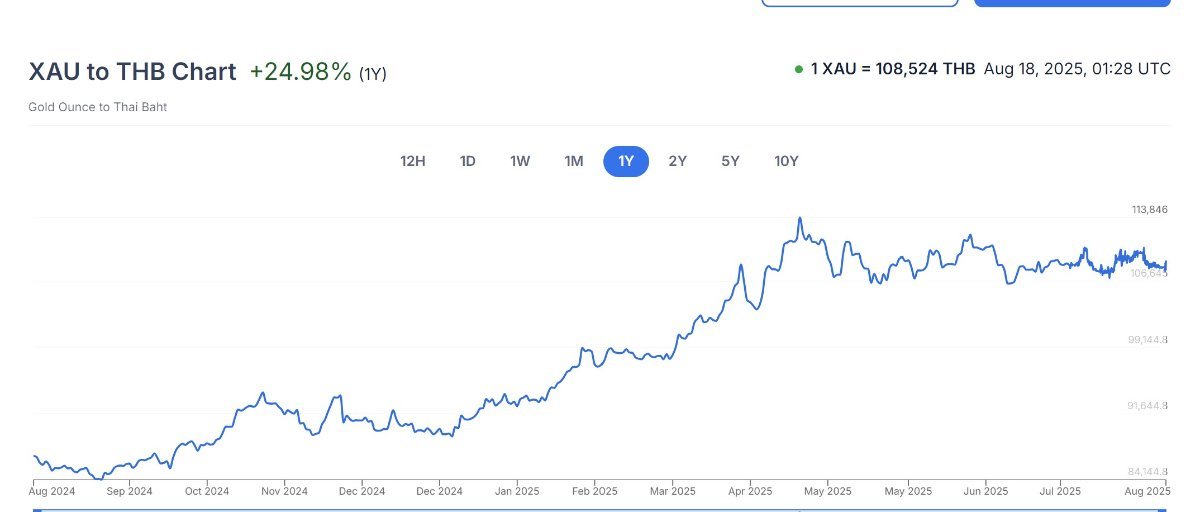Screen dimensions: 1200x512
Task: Switch chart to 10Y range
Action: coord(786,161)
